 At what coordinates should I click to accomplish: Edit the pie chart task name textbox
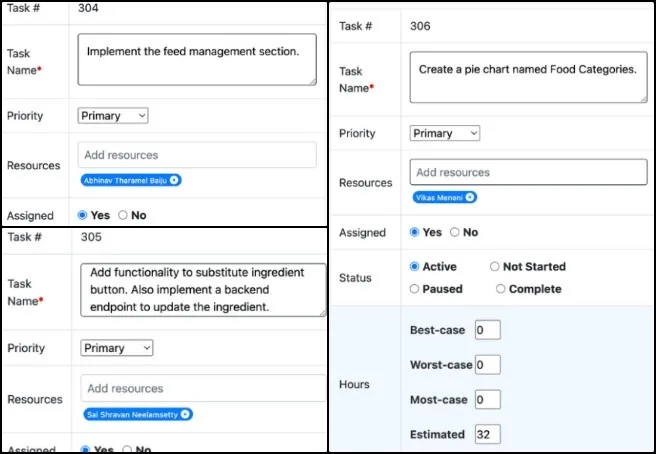pyautogui.click(x=528, y=78)
